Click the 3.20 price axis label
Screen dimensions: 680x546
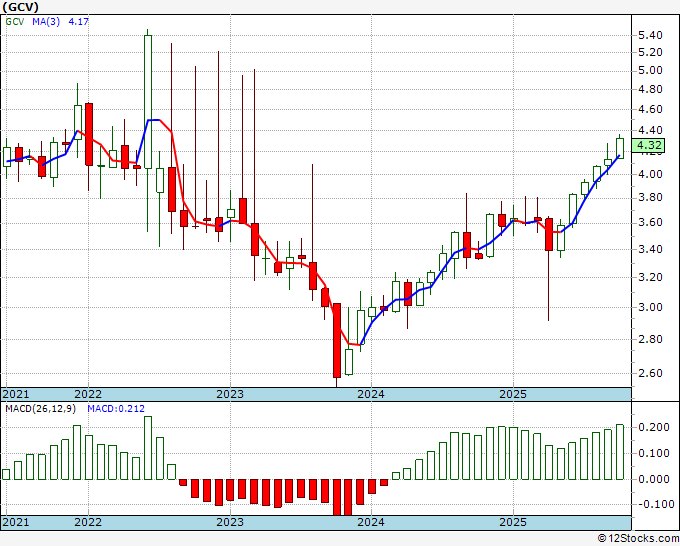pyautogui.click(x=650, y=277)
